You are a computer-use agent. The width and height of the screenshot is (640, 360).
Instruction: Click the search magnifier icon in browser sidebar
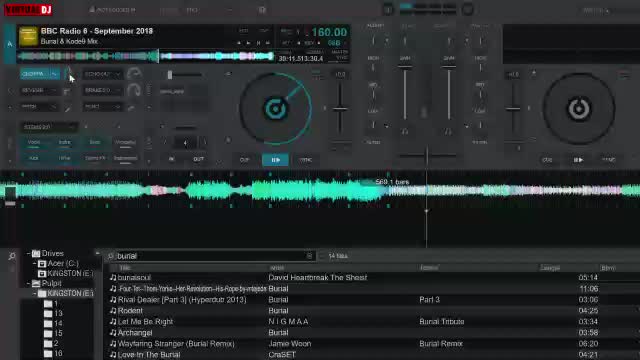coord(11,256)
